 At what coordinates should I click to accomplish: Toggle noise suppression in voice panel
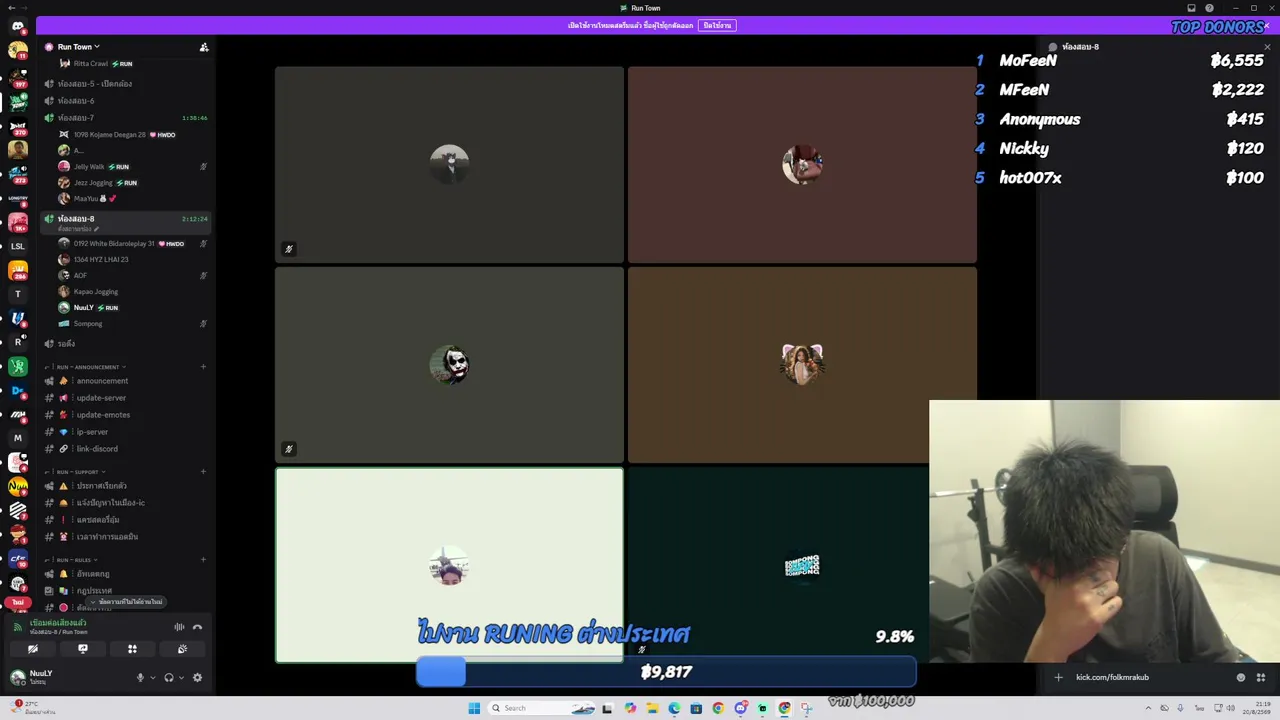pos(179,627)
